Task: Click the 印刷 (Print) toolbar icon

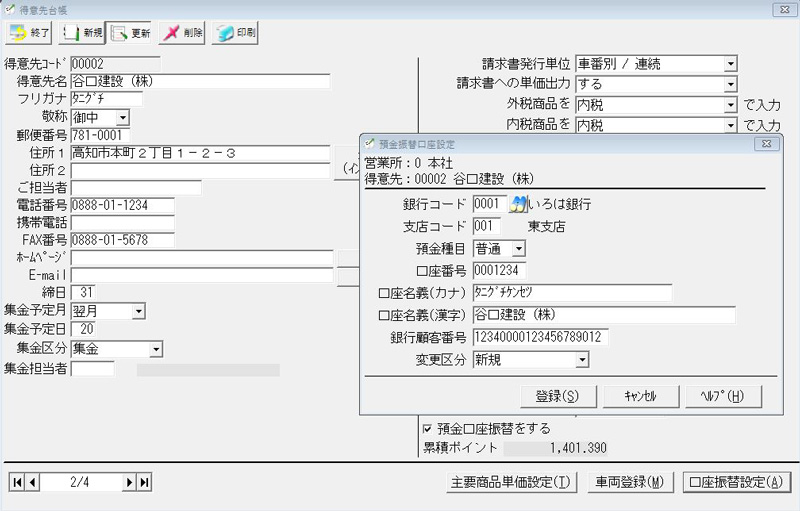Action: click(x=234, y=33)
